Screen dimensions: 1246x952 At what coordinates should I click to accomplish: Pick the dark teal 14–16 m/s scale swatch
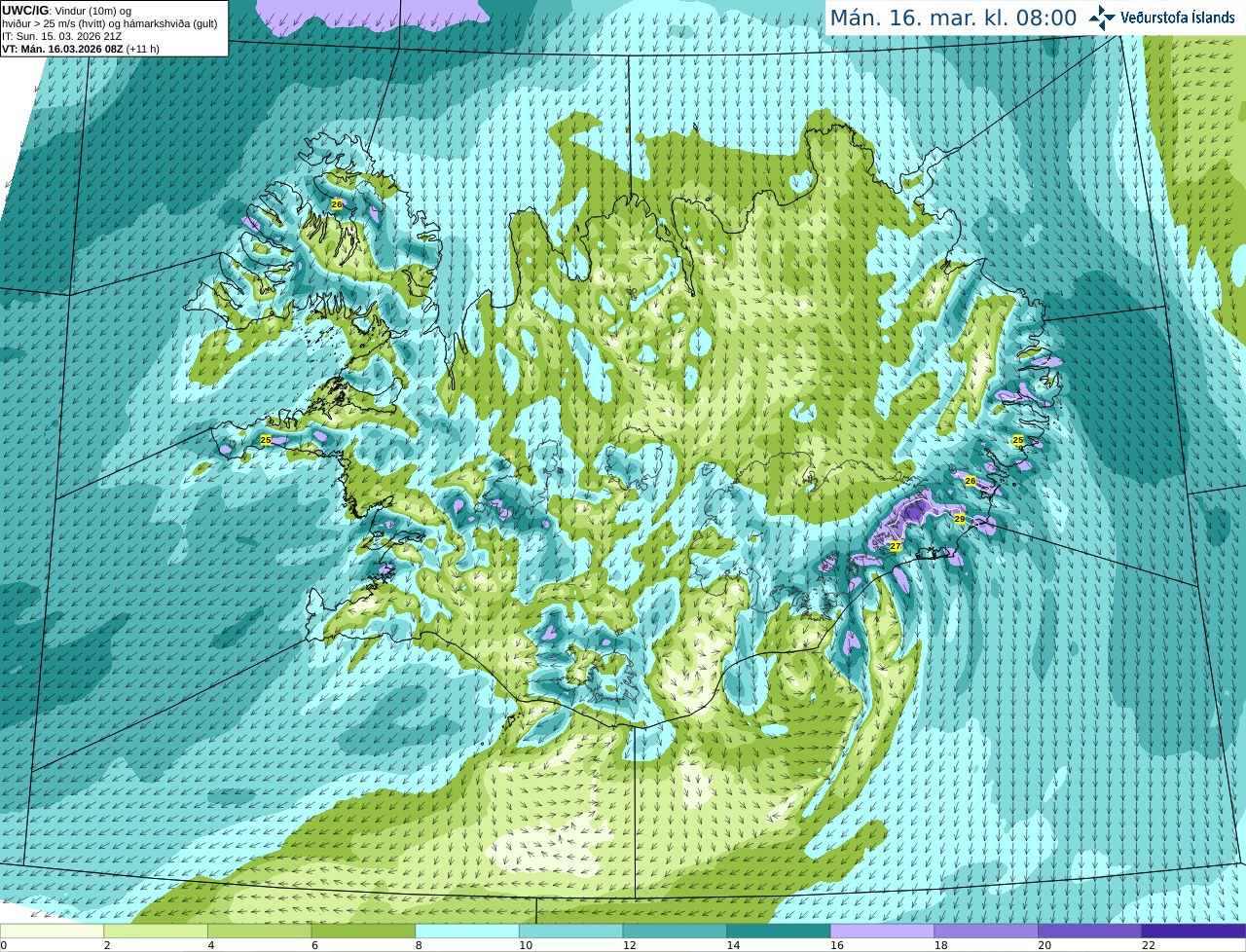pos(779,931)
